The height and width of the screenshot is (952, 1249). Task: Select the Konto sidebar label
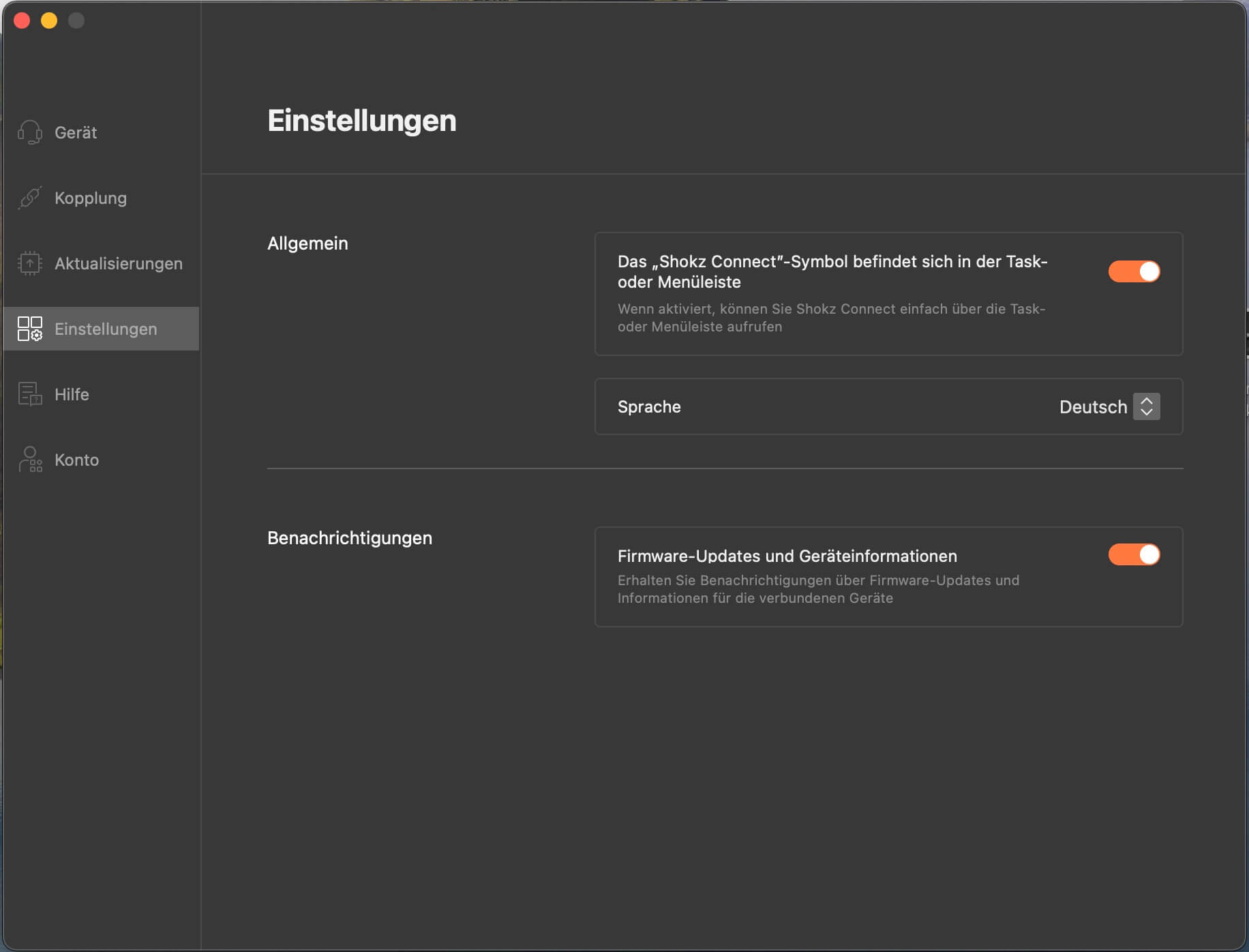click(76, 460)
